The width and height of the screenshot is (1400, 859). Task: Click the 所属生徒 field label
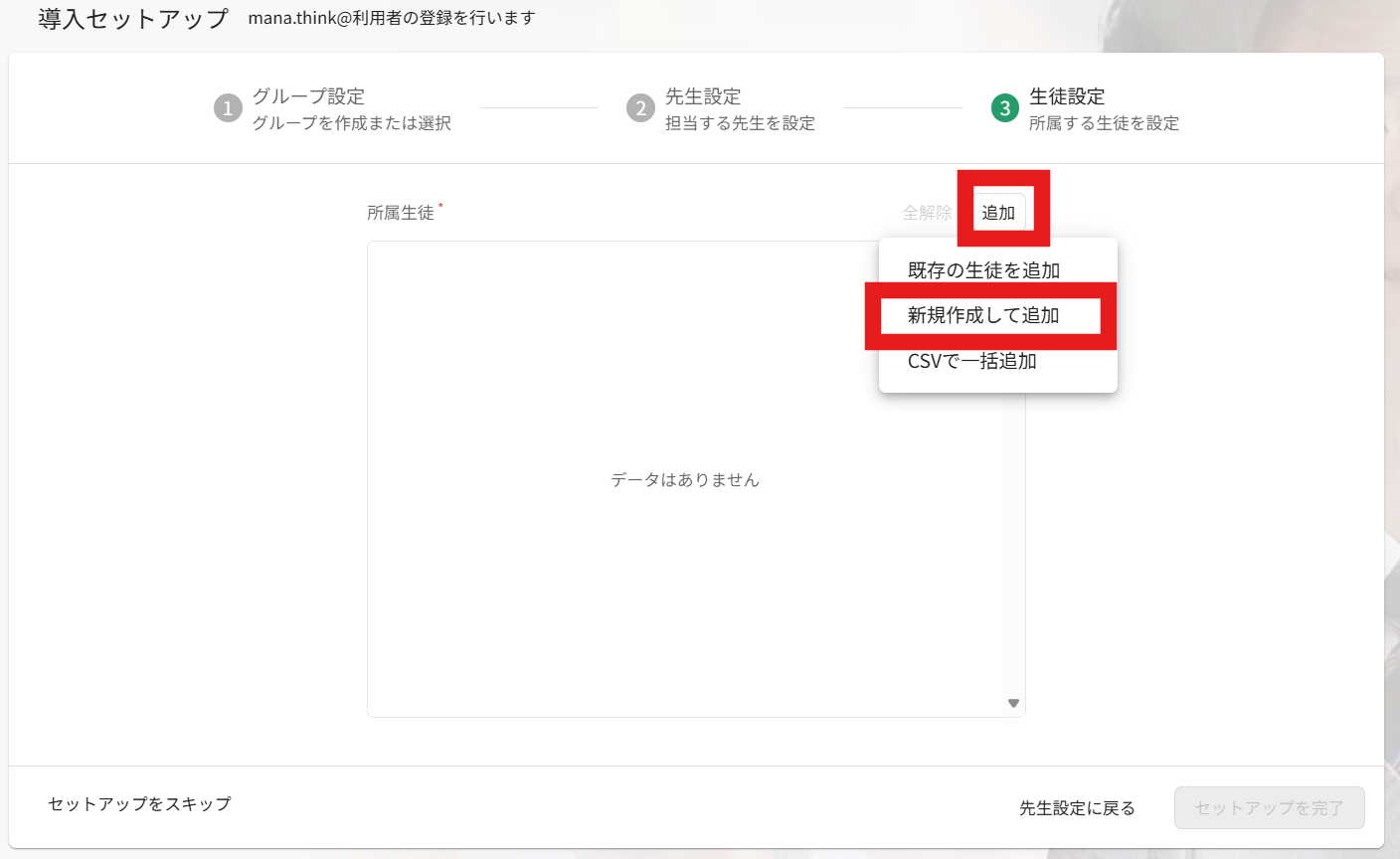click(x=401, y=213)
